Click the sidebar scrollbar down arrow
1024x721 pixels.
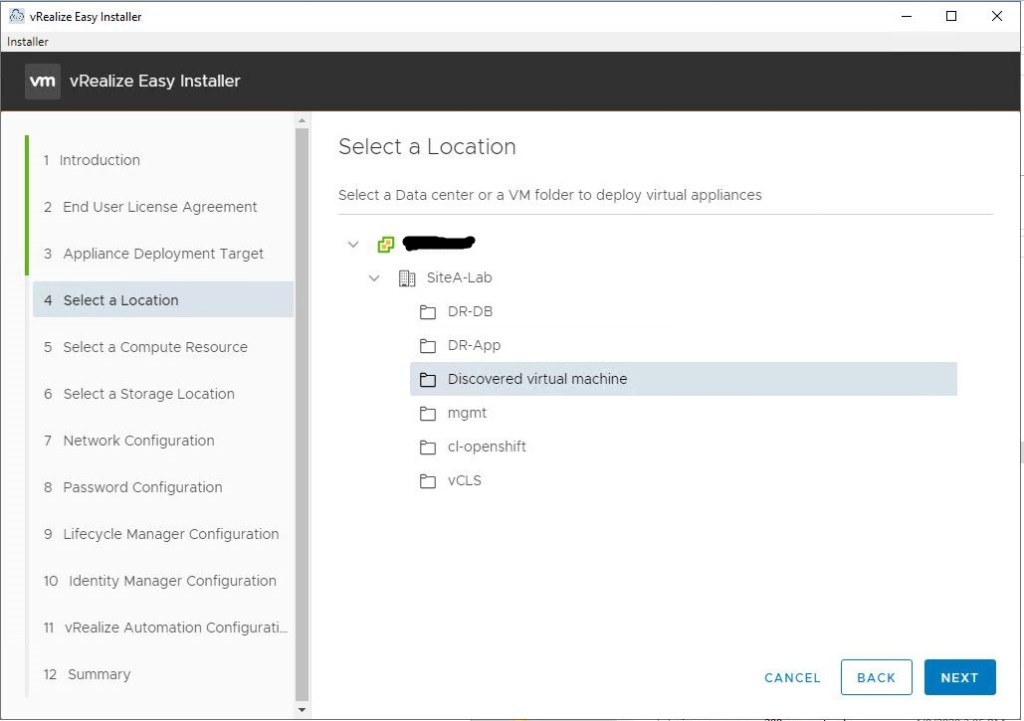tap(303, 709)
